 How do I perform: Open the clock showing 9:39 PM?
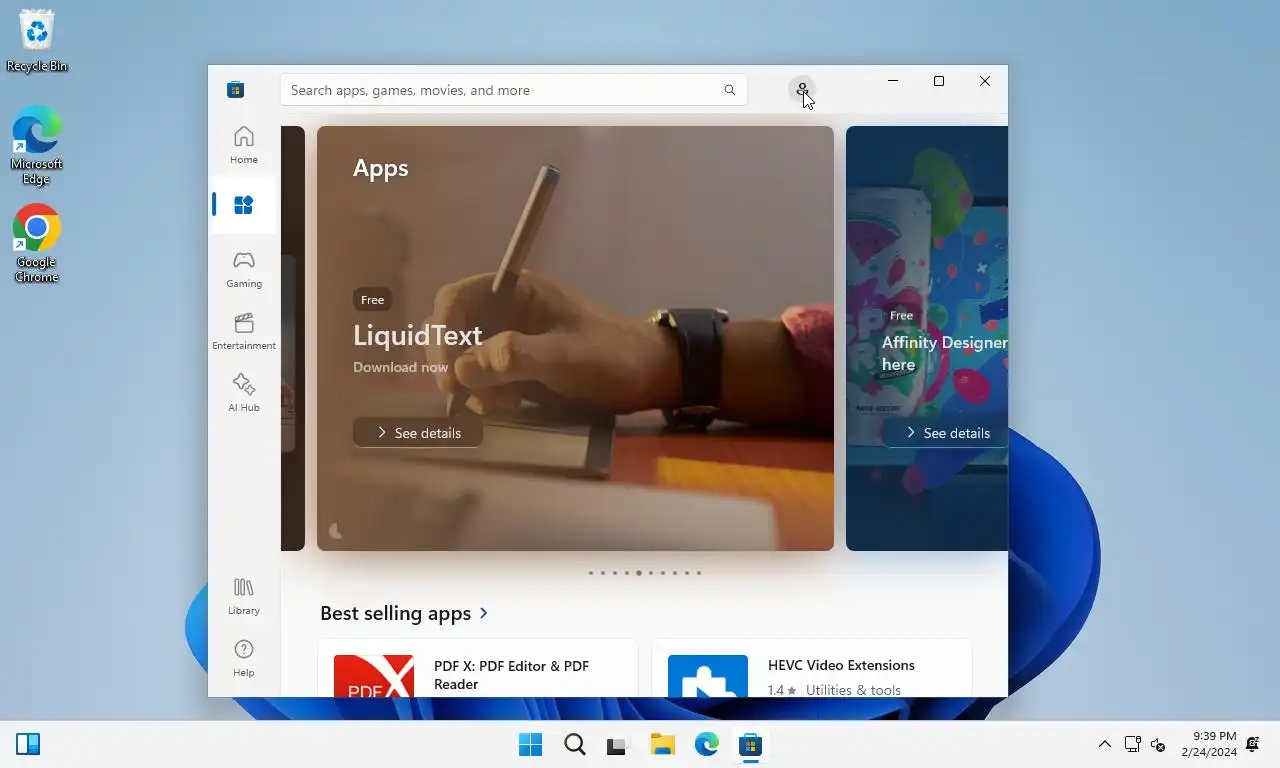coord(1209,744)
